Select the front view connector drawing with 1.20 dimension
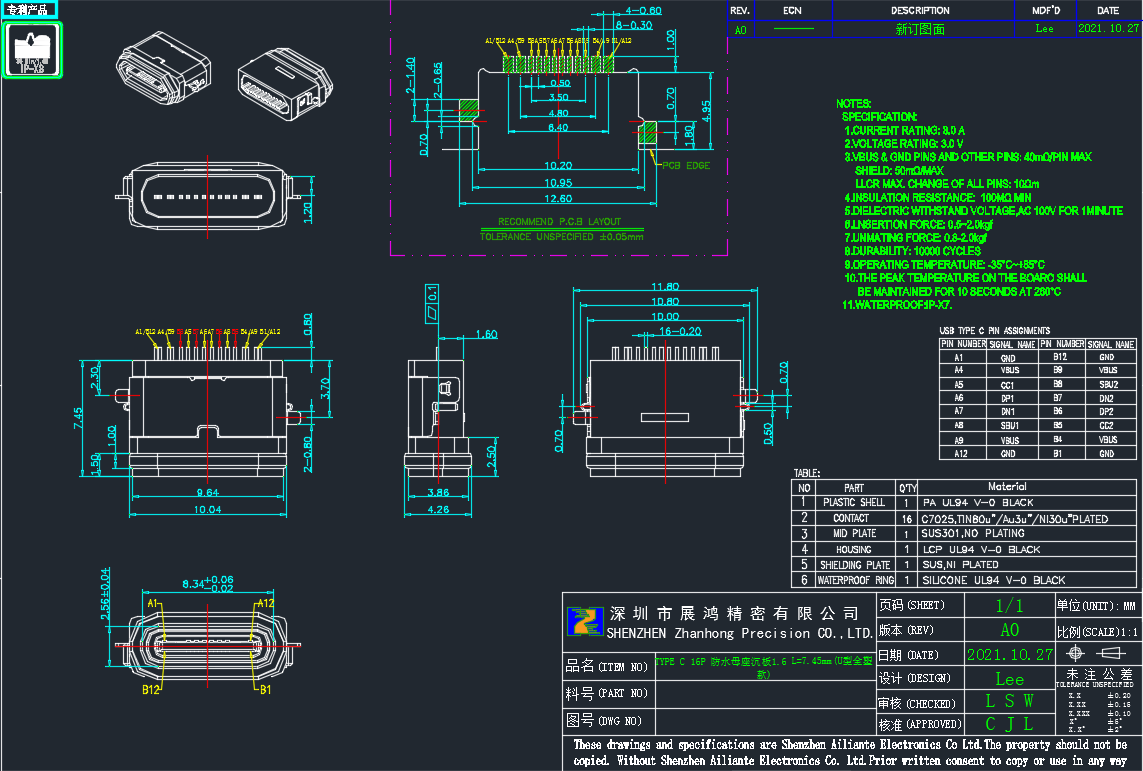 coord(208,197)
